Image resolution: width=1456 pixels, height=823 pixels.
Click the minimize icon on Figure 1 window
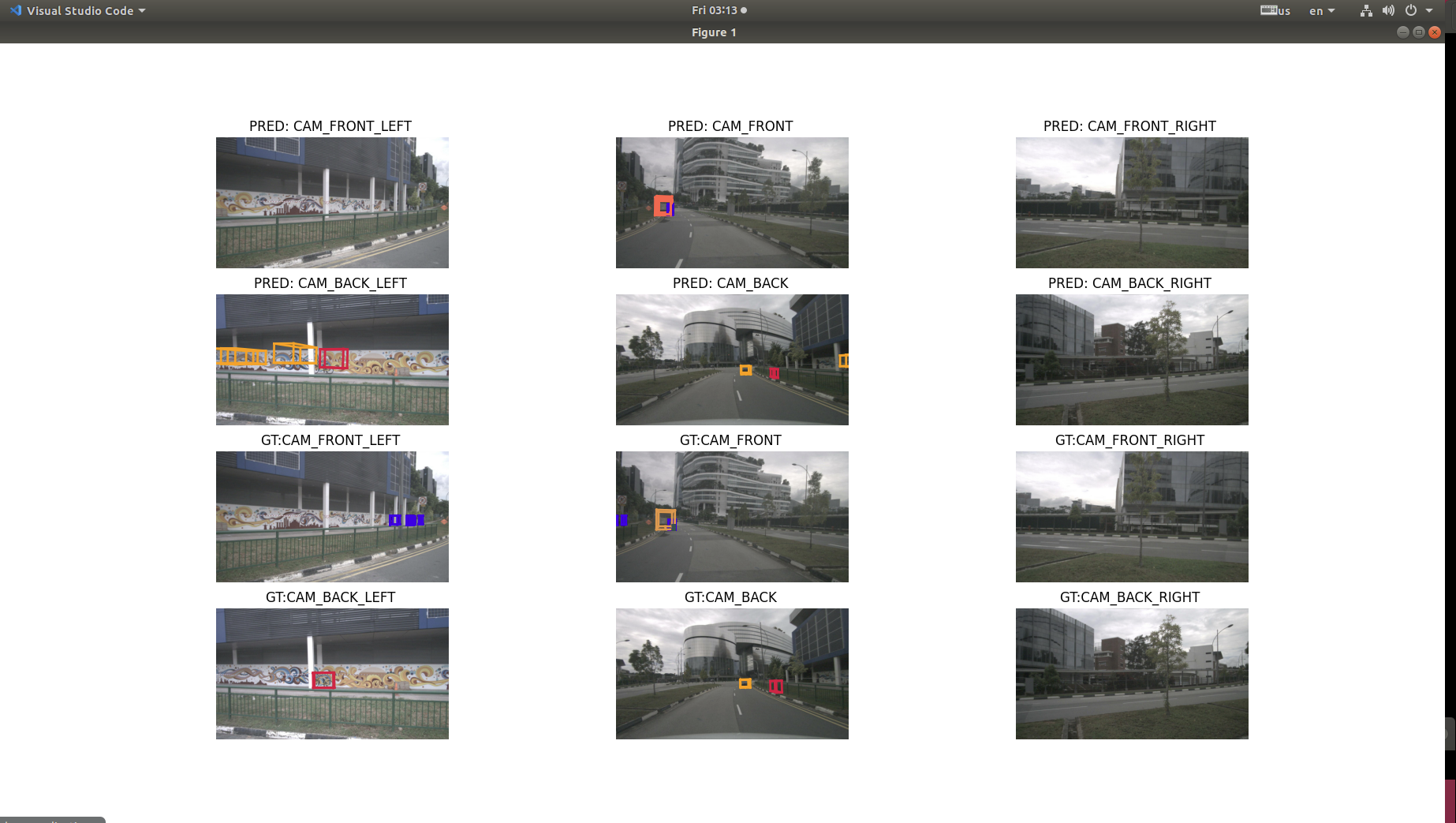(1402, 32)
